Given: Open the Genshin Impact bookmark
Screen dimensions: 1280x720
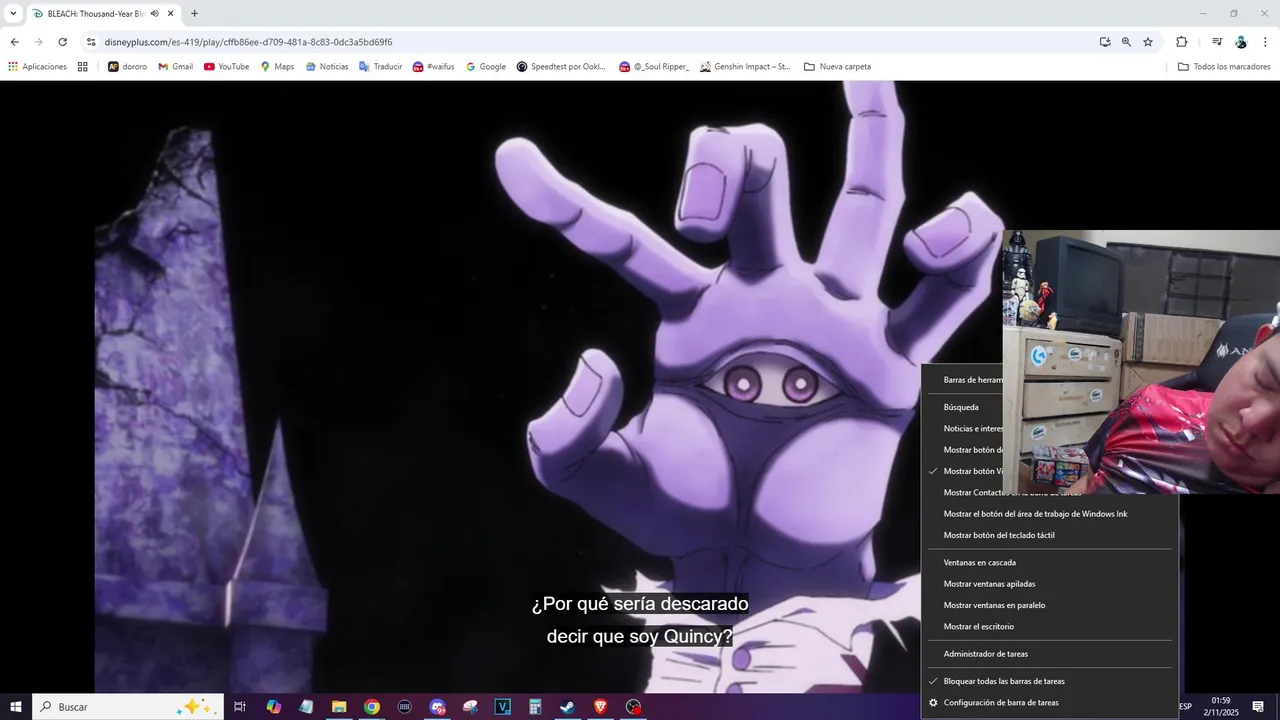Looking at the screenshot, I should pos(745,67).
